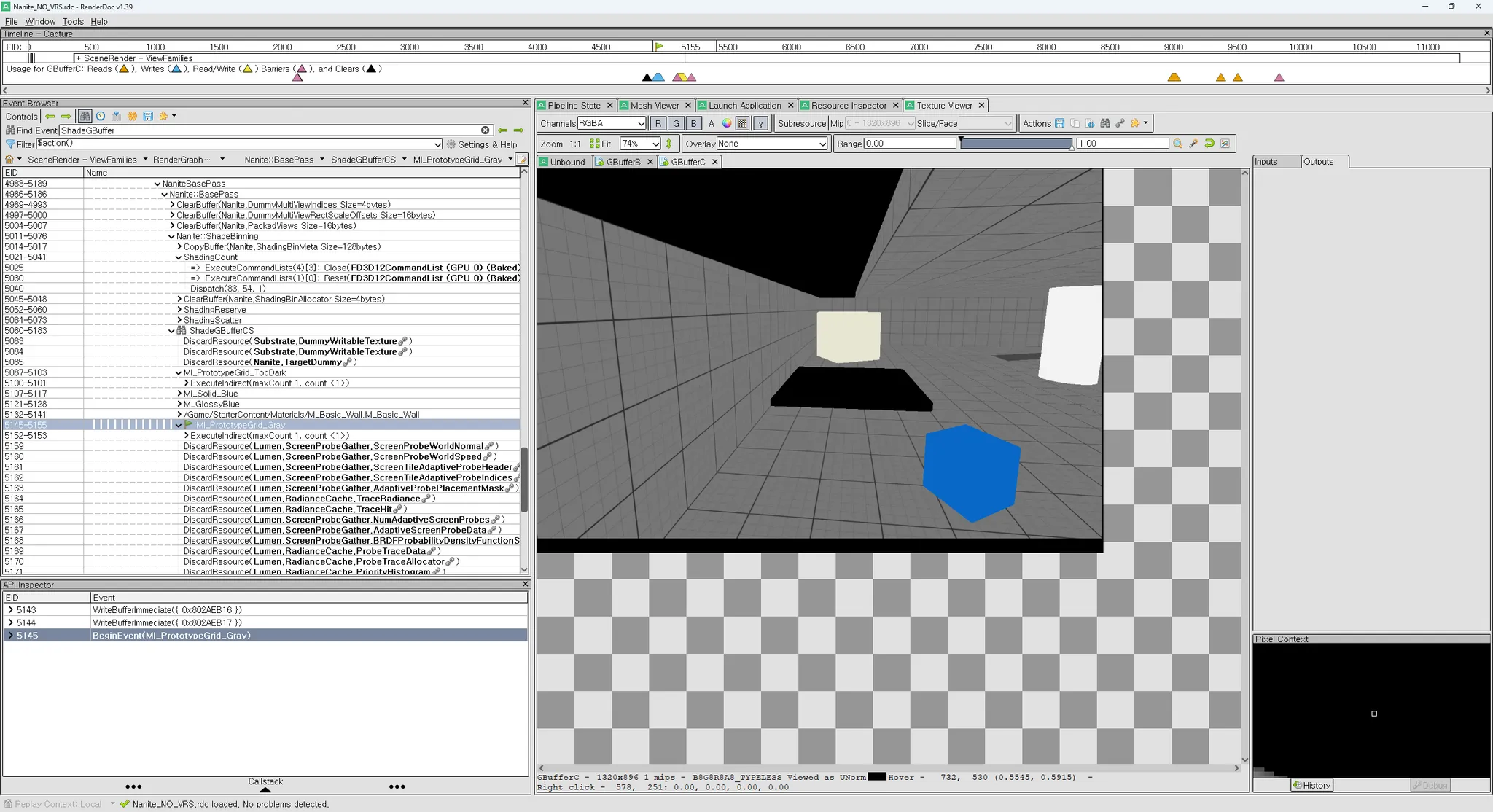Image resolution: width=1493 pixels, height=812 pixels.
Task: Click the histogram range magnifier icon
Action: click(1177, 144)
